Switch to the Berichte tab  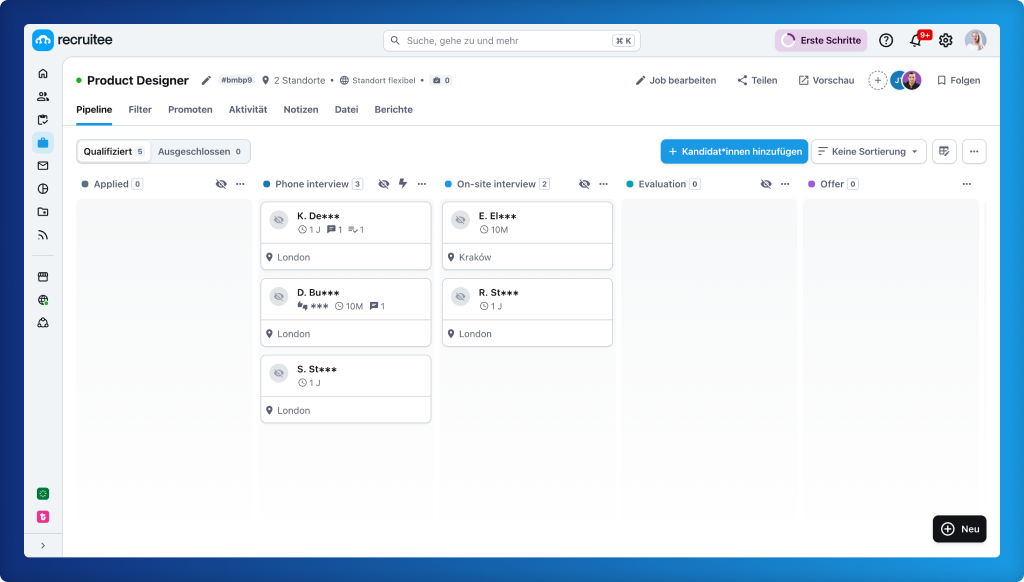393,110
